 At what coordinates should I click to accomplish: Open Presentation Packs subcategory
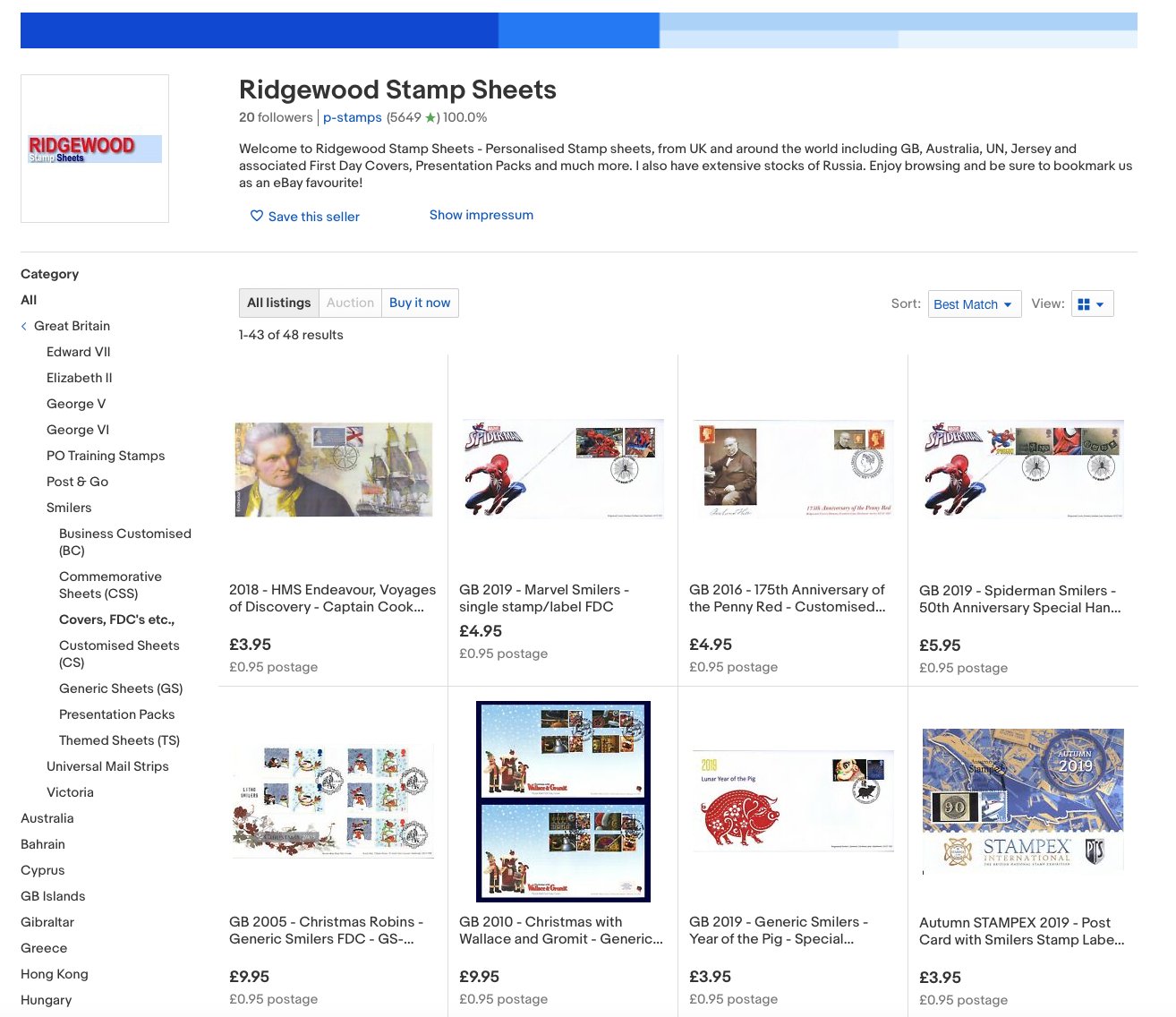point(116,714)
